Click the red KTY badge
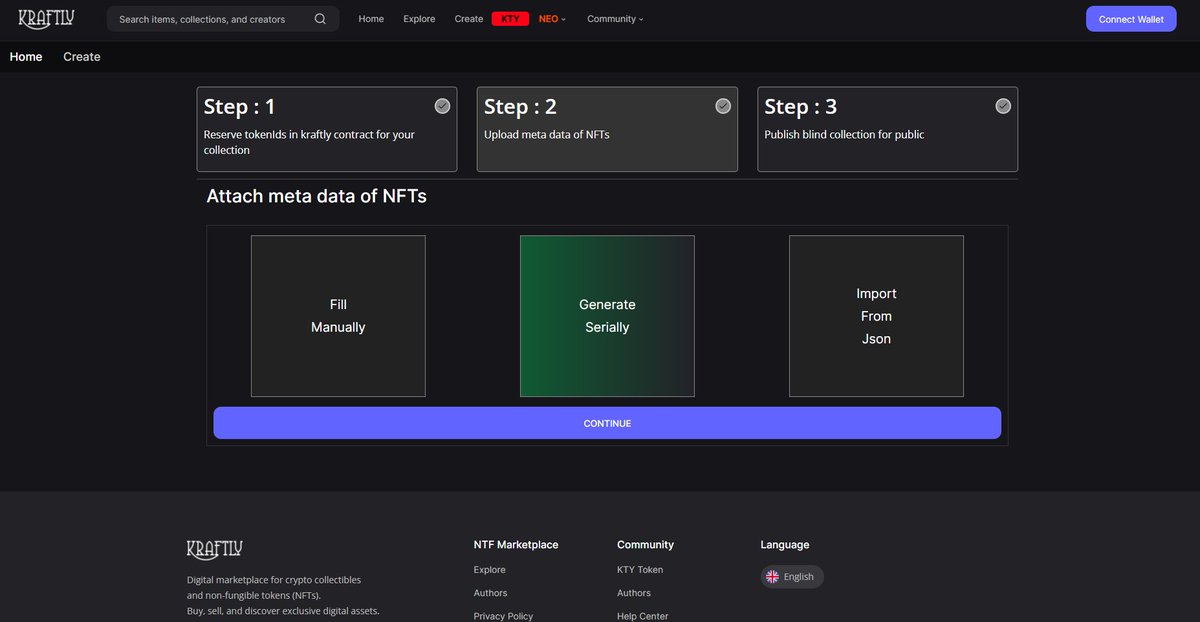Screen dimensions: 1200x622 (510, 19)
